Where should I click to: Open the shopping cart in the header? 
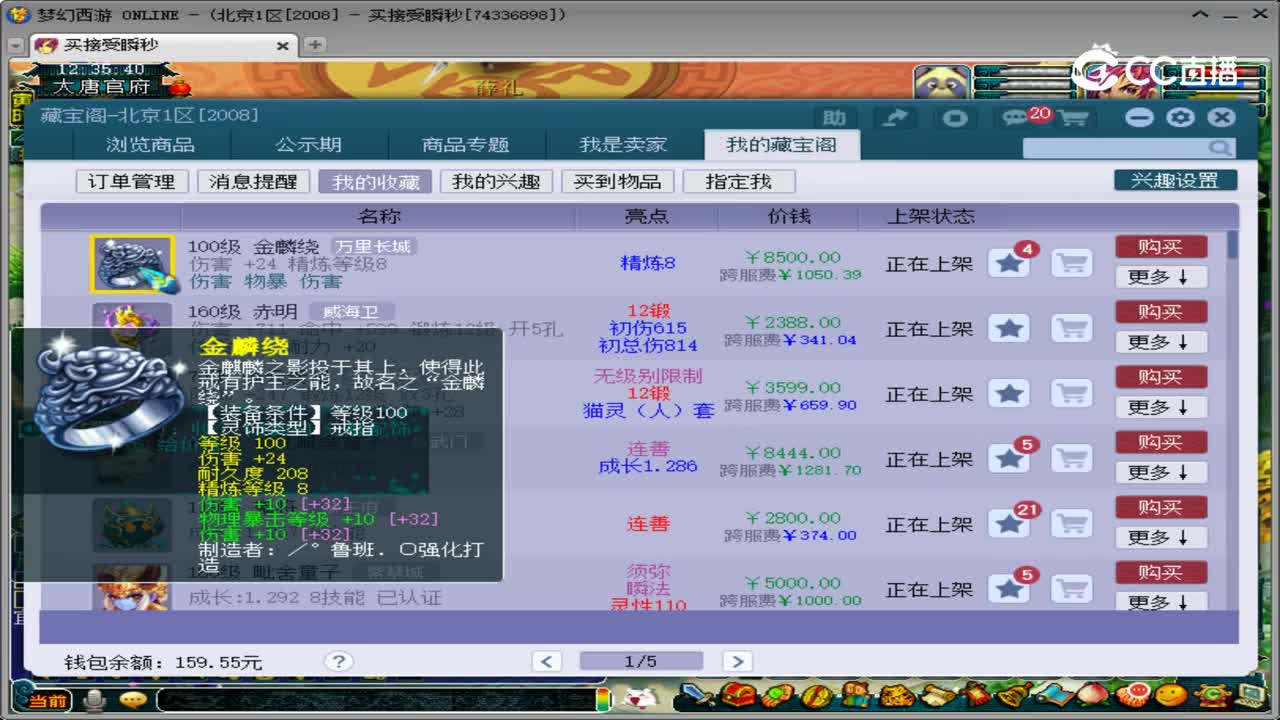pos(1073,118)
